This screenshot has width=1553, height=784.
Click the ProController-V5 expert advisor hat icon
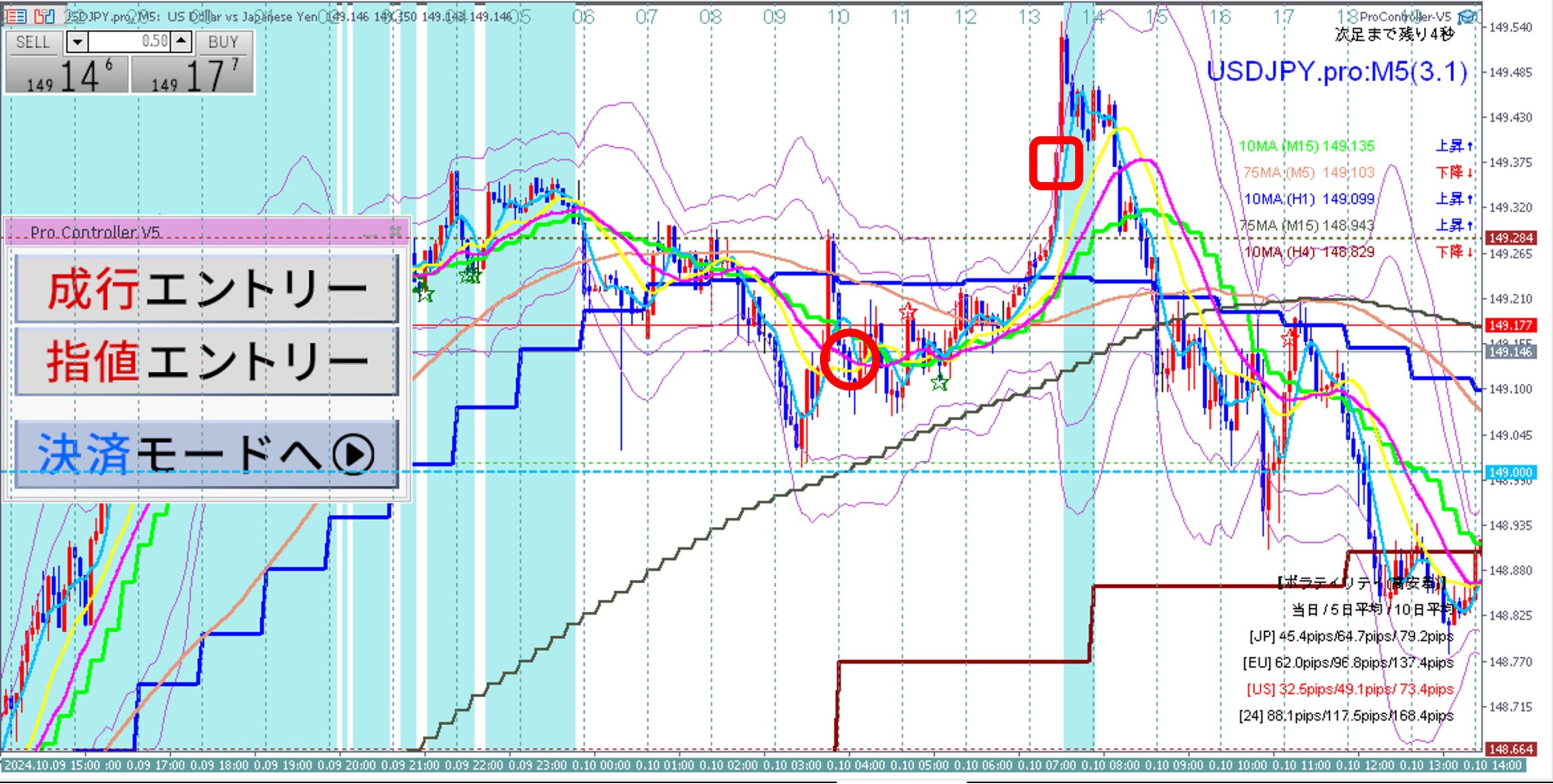(x=1467, y=16)
